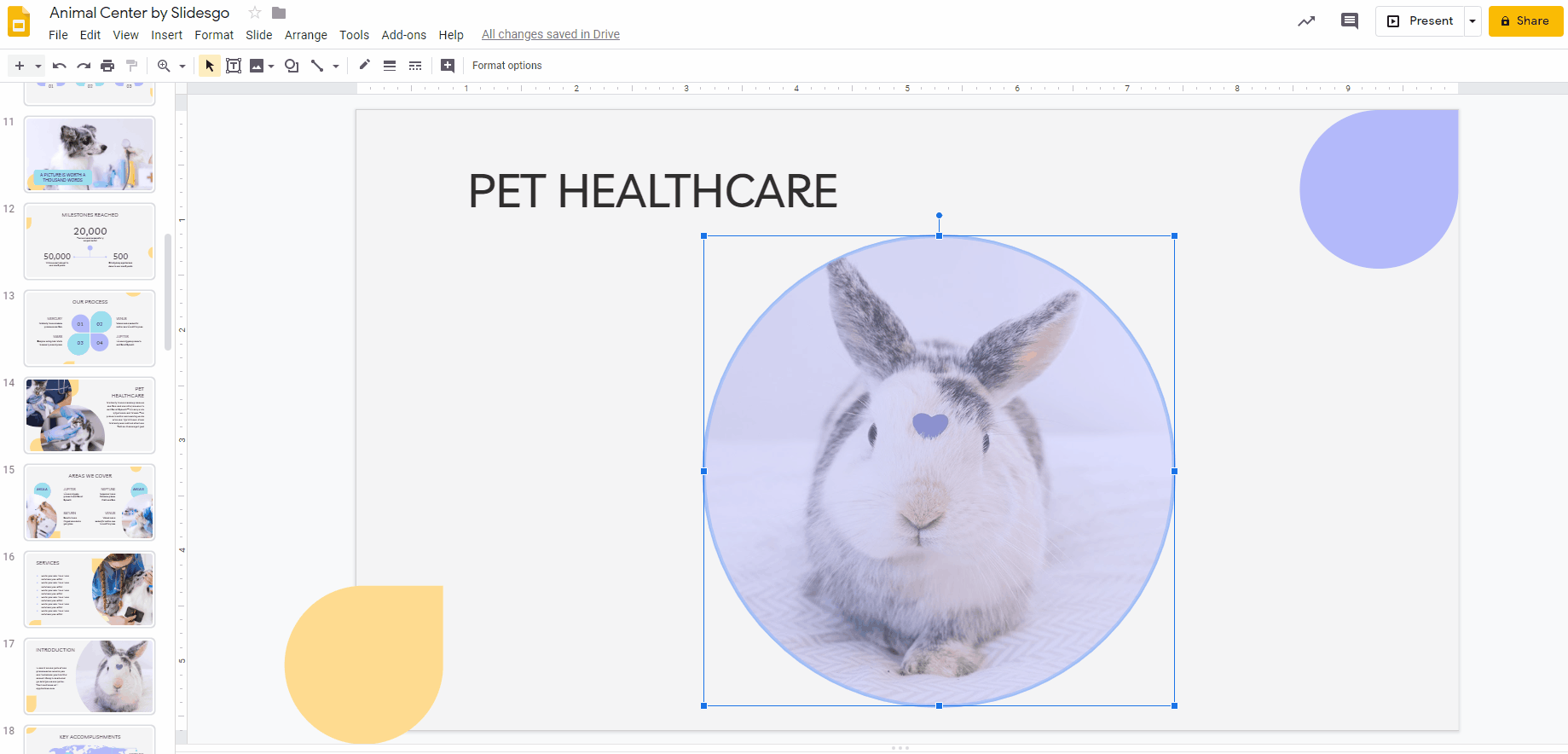
Task: Open the File menu
Action: coord(58,35)
